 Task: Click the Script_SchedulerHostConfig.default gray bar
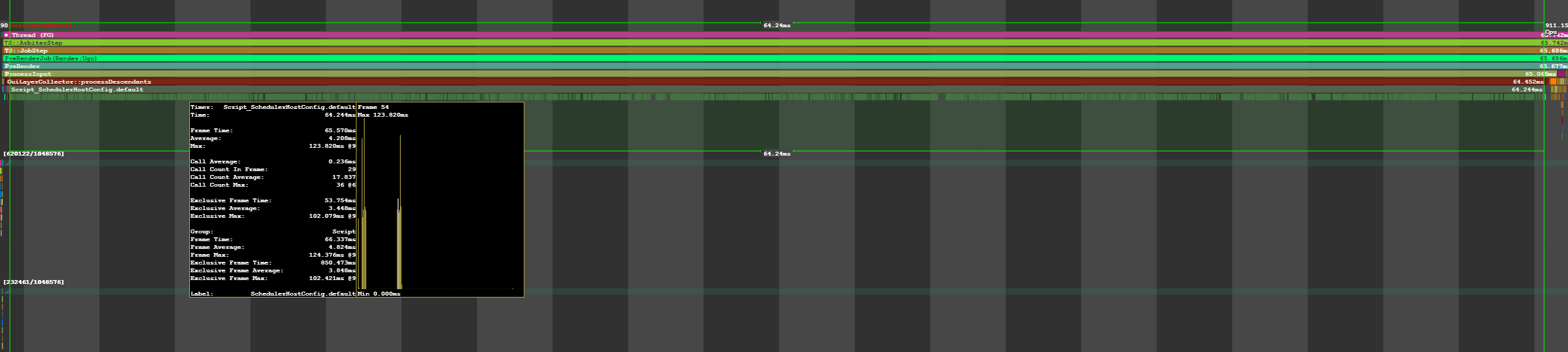pos(777,89)
